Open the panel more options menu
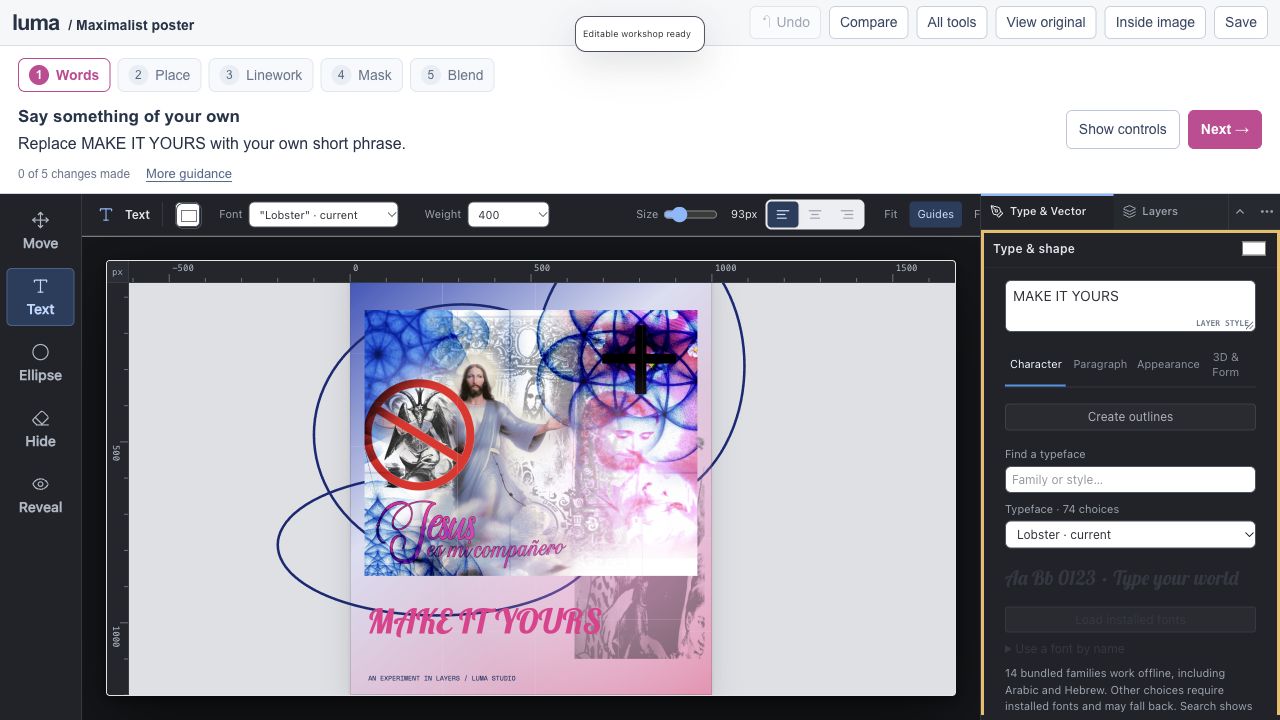This screenshot has height=720, width=1280. (1266, 211)
